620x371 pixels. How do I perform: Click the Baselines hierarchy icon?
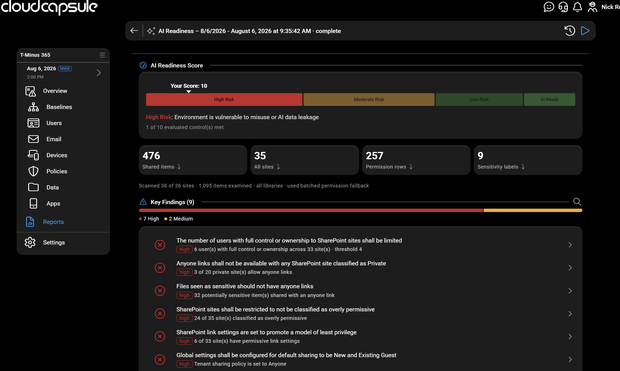coord(33,107)
